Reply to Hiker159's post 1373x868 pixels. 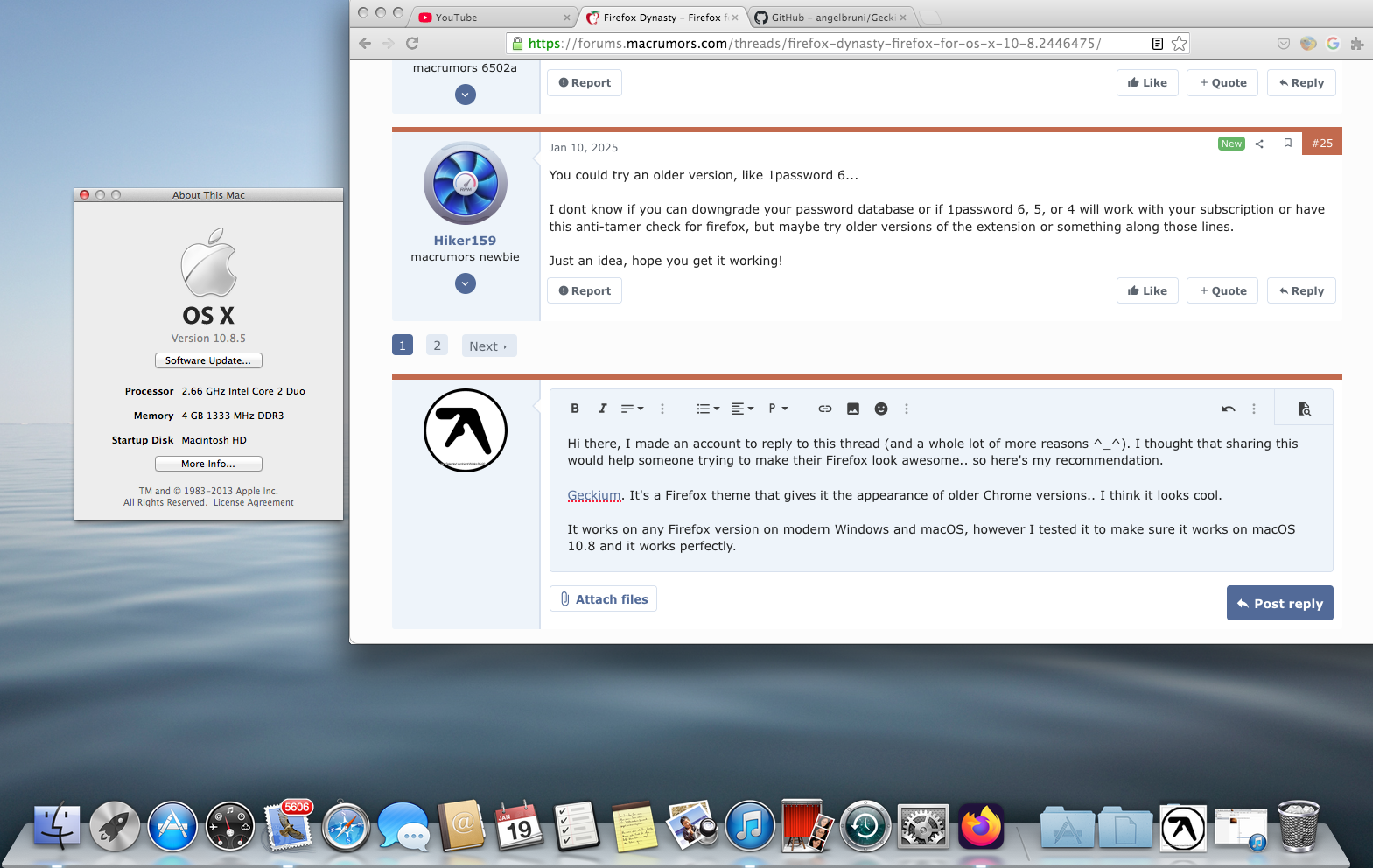tap(1301, 291)
